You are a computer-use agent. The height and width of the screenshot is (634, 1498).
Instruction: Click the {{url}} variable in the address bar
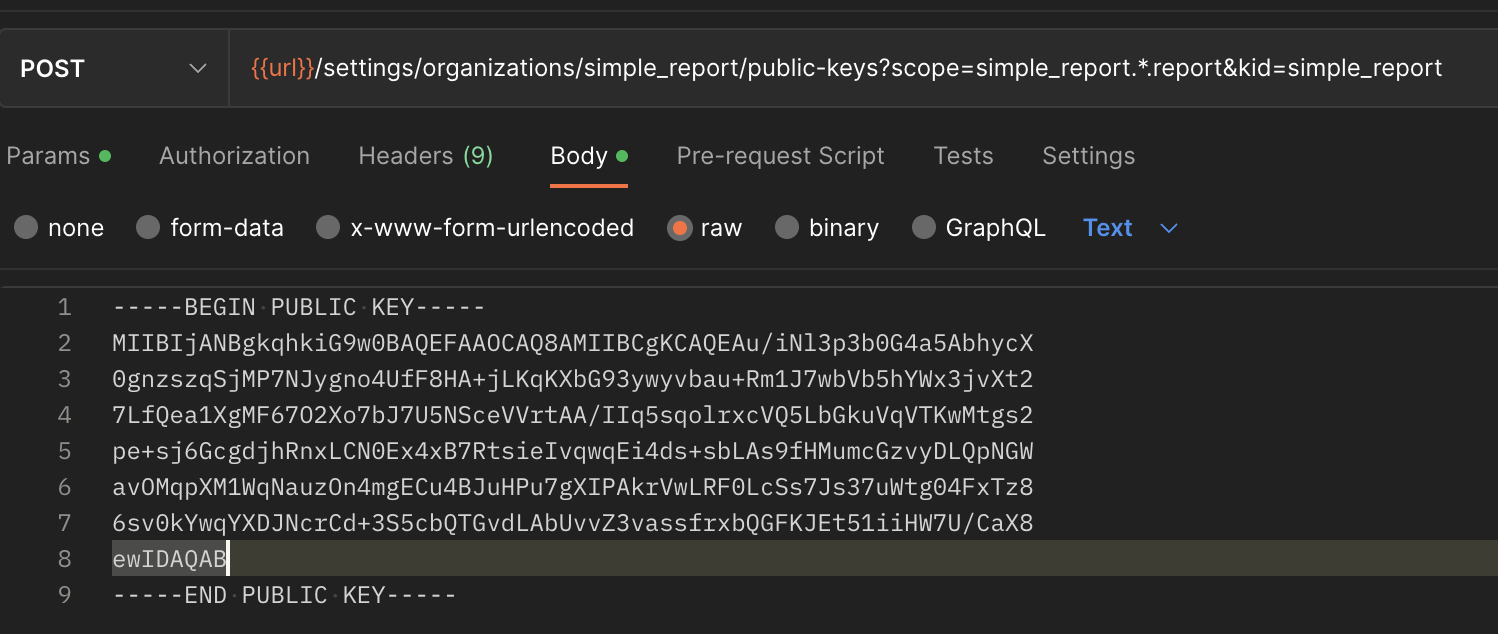pyautogui.click(x=283, y=67)
